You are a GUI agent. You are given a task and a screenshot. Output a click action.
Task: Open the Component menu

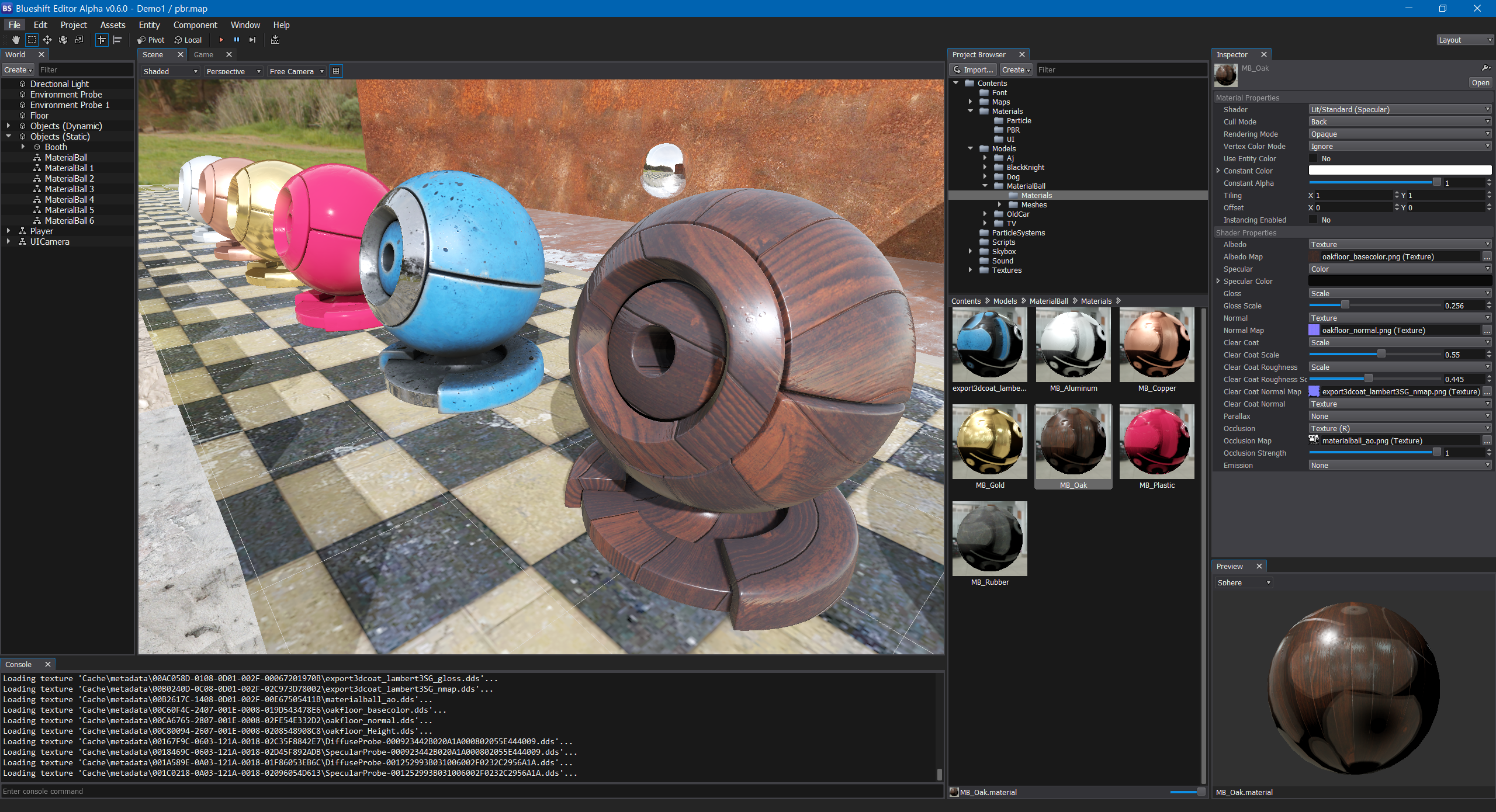195,25
